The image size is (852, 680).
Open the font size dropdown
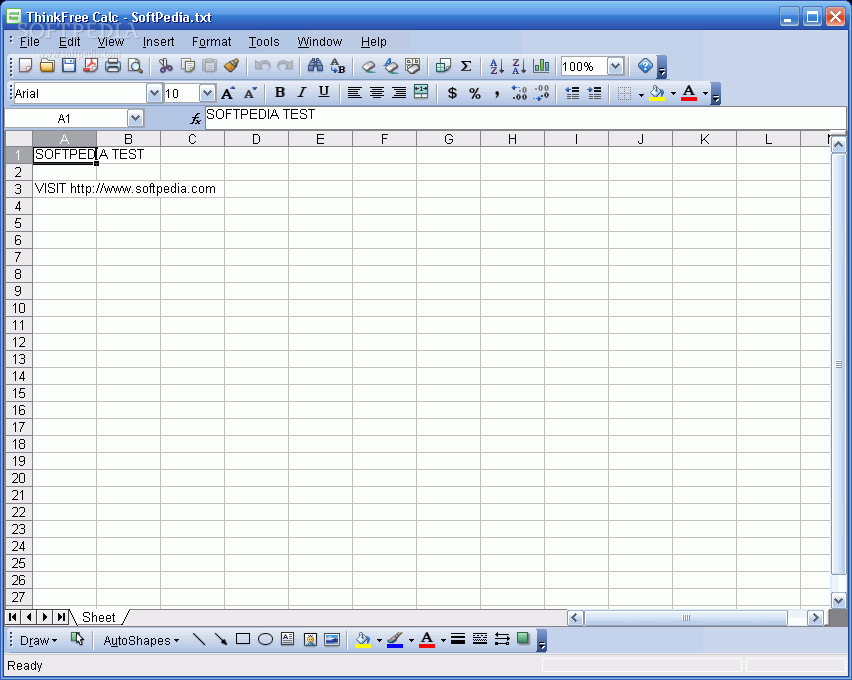click(207, 93)
